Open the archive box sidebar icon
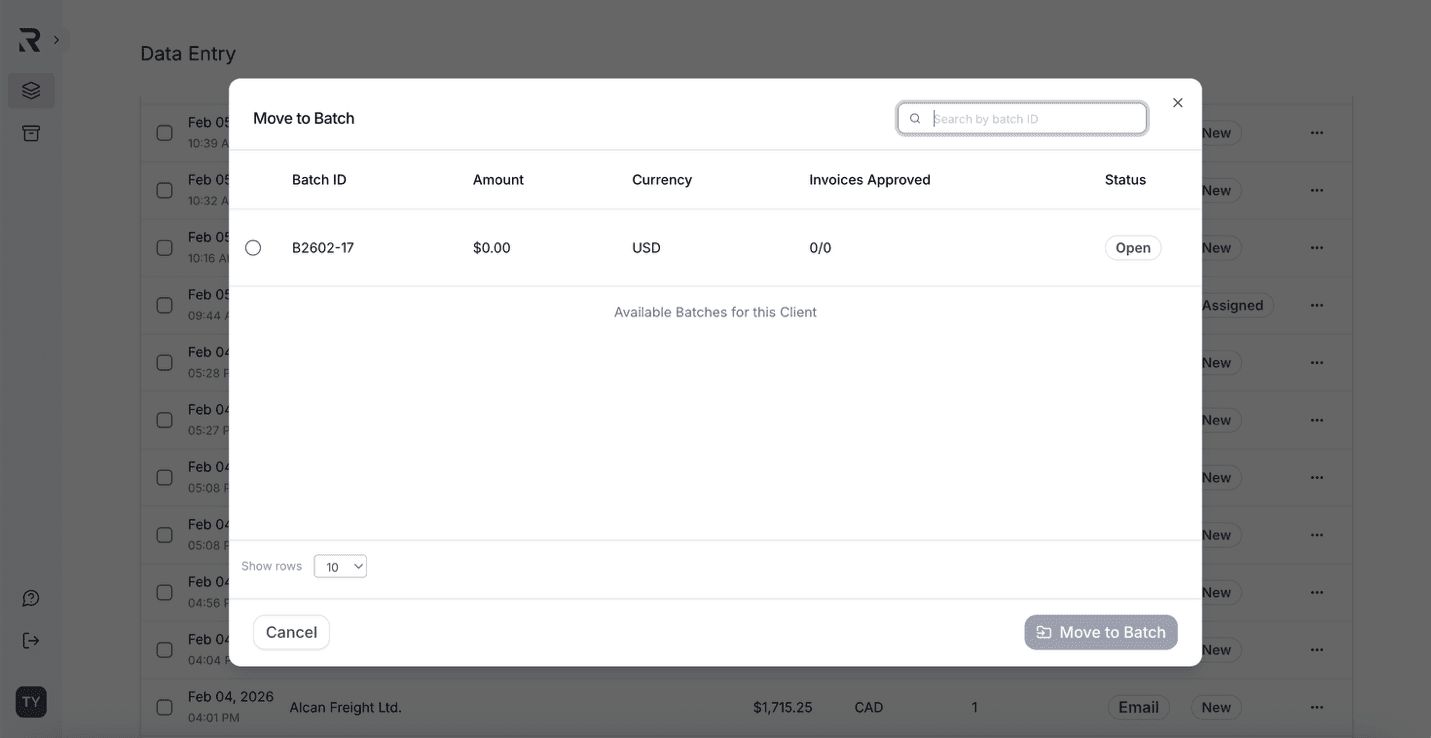This screenshot has height=738, width=1431. click(31, 133)
